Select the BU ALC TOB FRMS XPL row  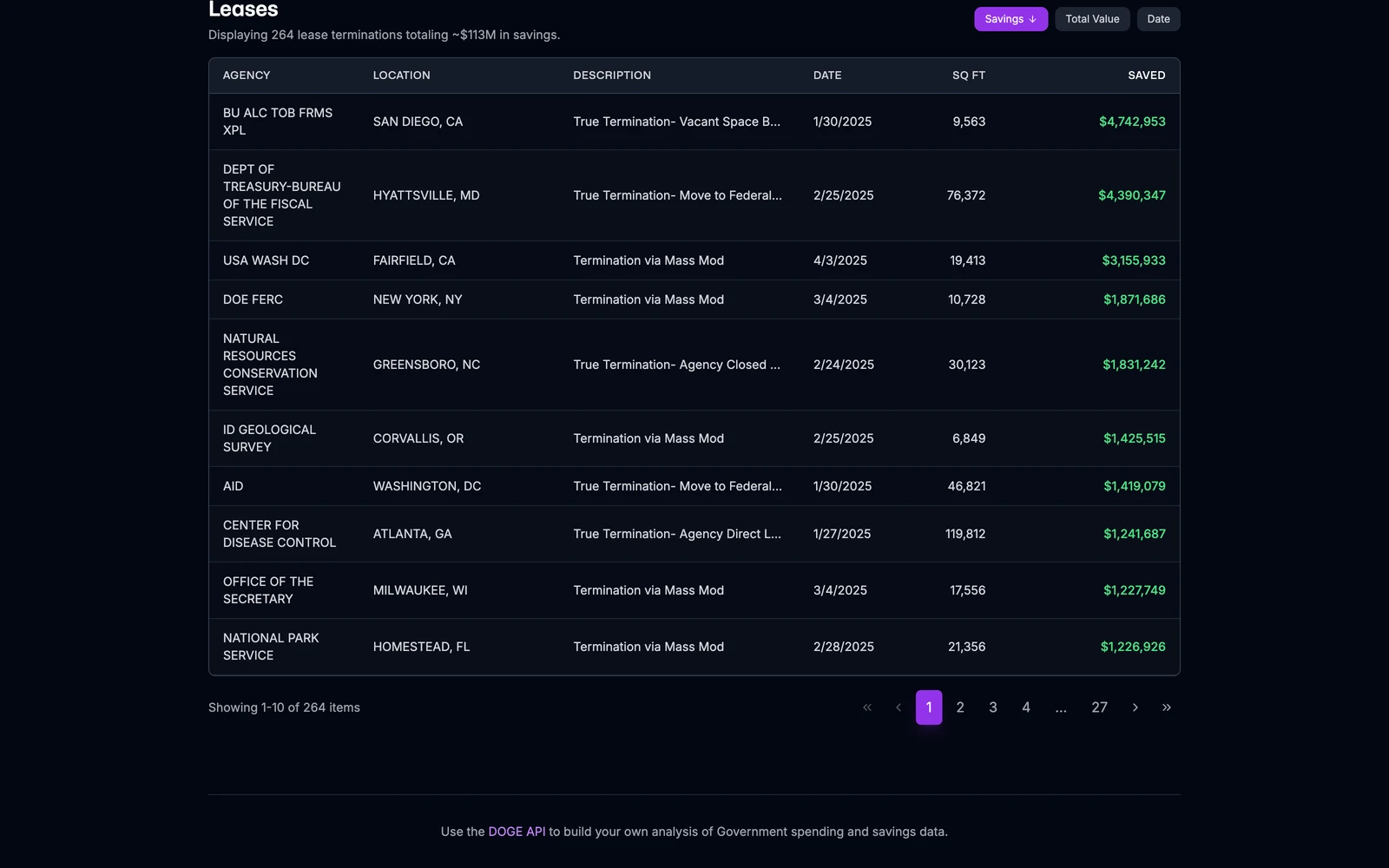tap(694, 122)
